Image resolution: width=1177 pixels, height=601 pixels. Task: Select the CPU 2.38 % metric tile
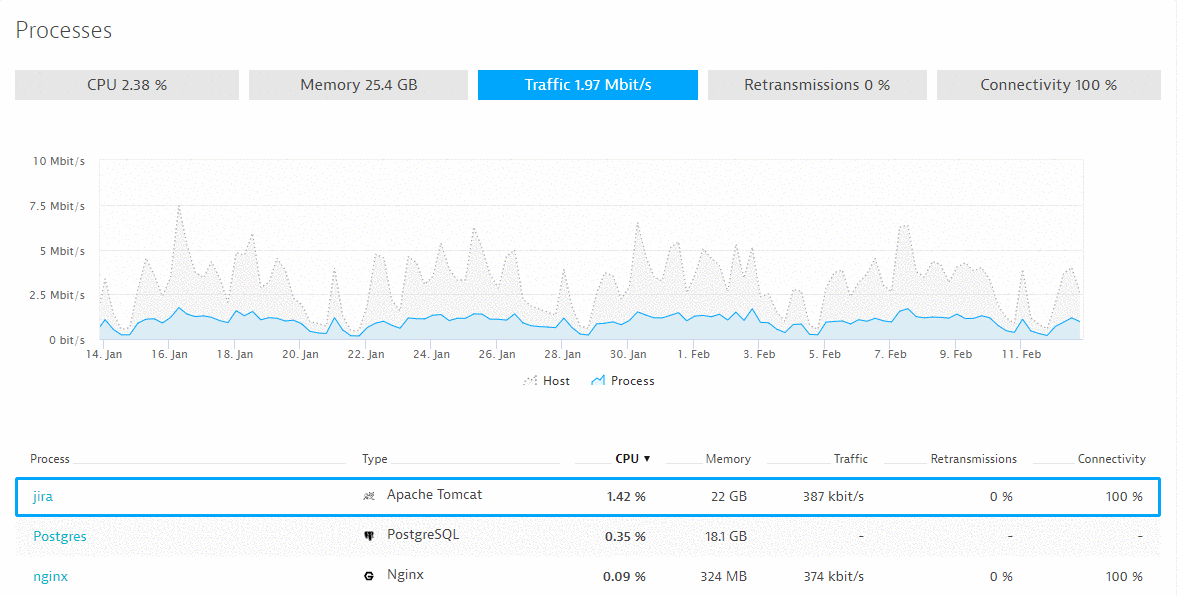[x=126, y=85]
